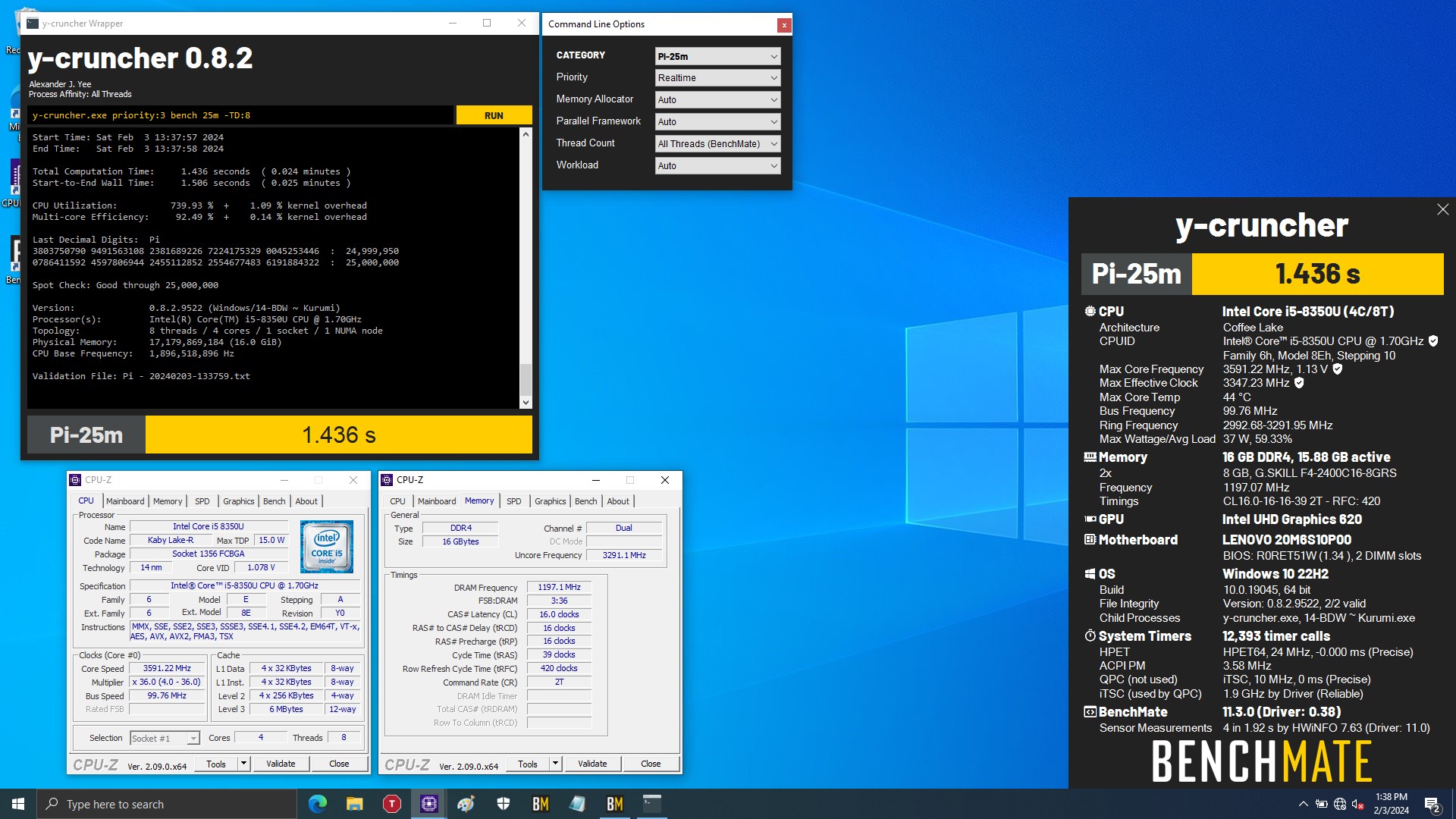
Task: Open SPD tab in CPU-Z CPU window
Action: click(202, 501)
